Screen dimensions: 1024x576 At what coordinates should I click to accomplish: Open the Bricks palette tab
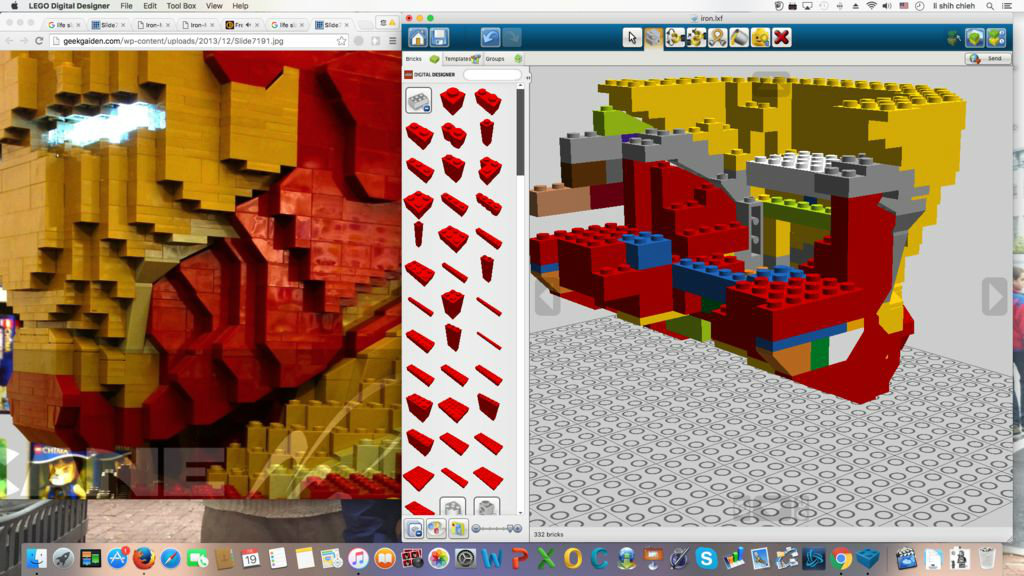click(x=422, y=59)
